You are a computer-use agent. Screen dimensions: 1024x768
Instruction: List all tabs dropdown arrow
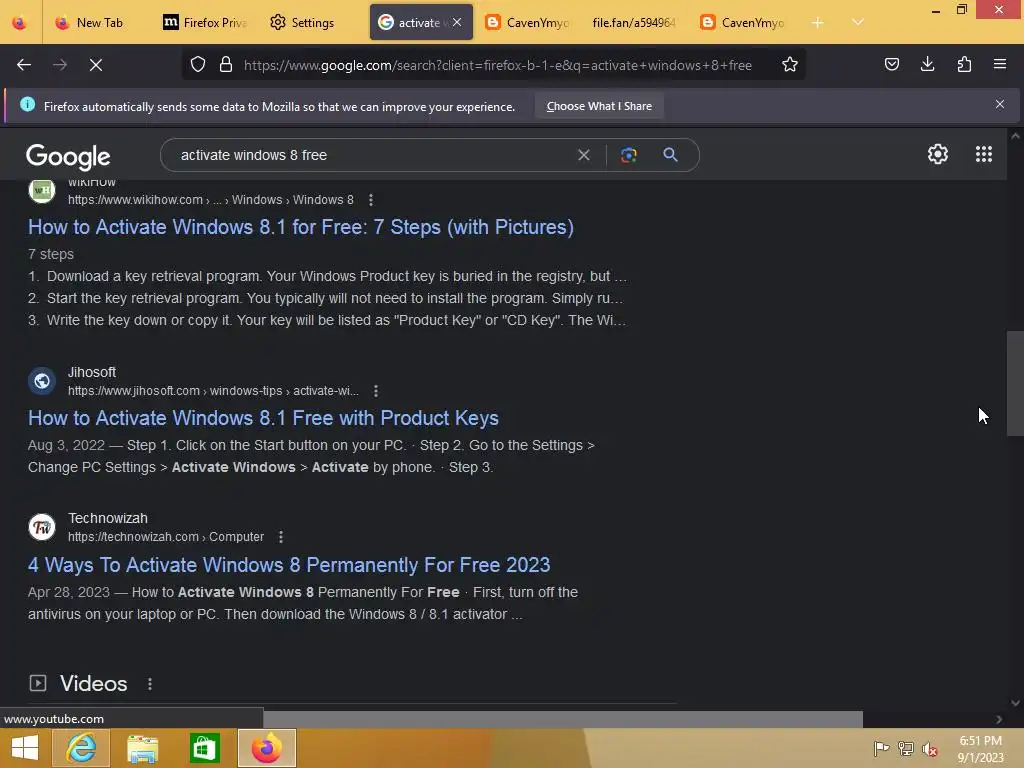[x=858, y=22]
